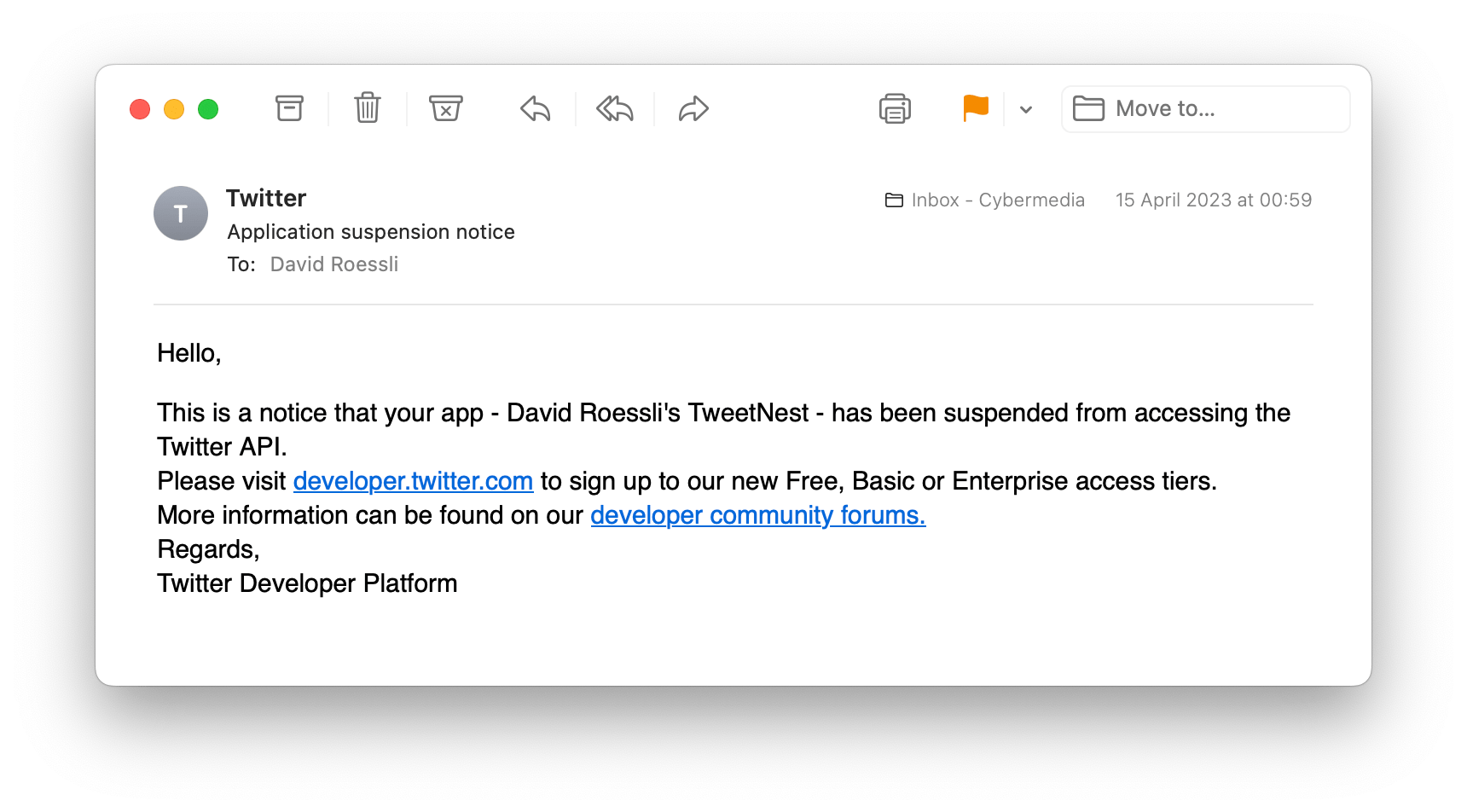The image size is (1467, 812).
Task: Click sender name Twitter
Action: tap(266, 198)
